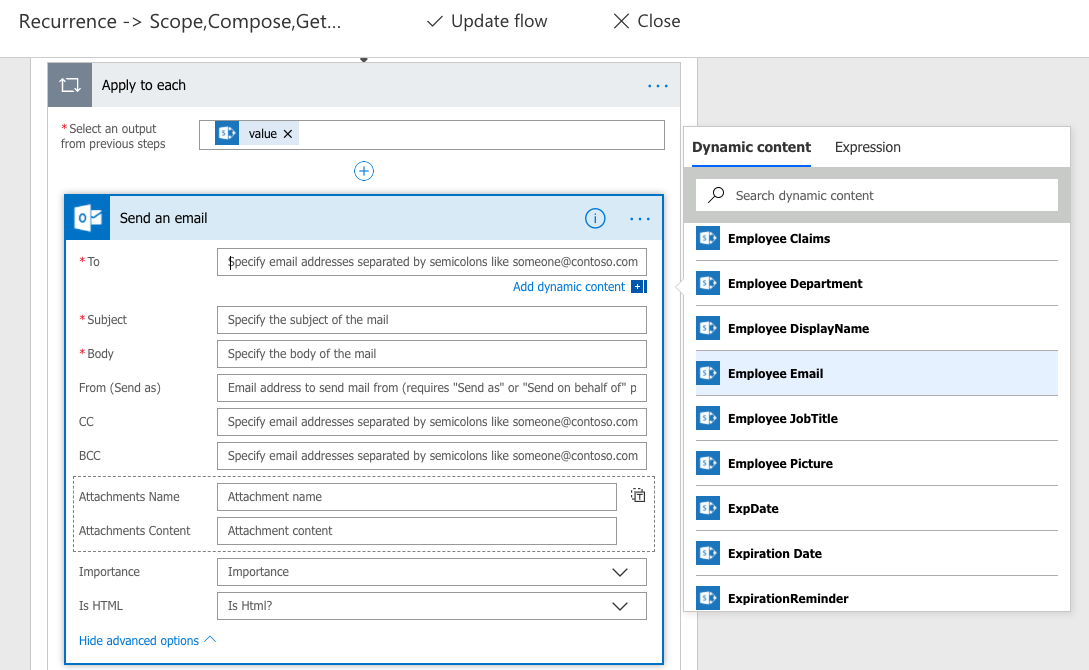Expand the Is HTML dropdown
The width and height of the screenshot is (1089, 670).
pos(620,606)
